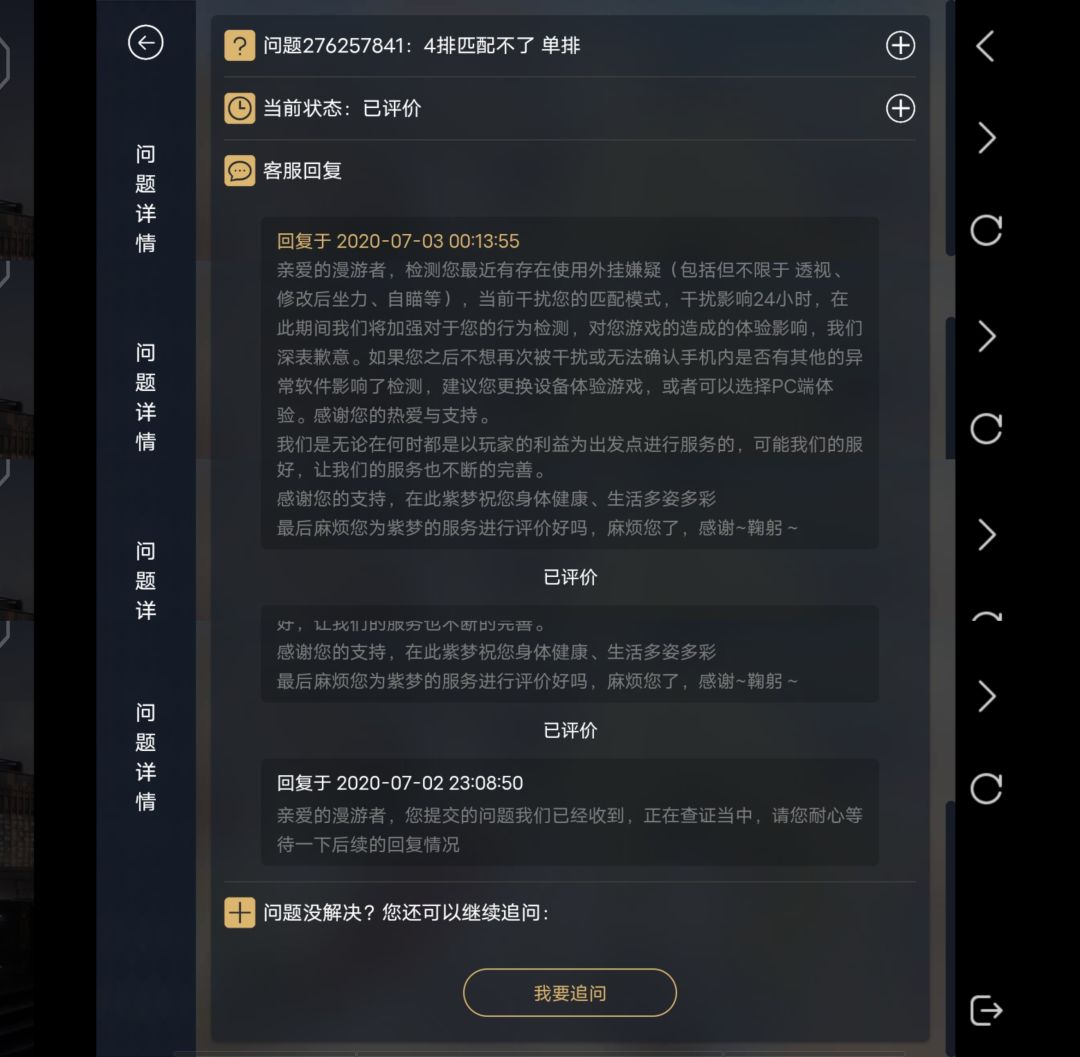Expand the 当前状态 row with plus icon
1080x1057 pixels.
[900, 108]
